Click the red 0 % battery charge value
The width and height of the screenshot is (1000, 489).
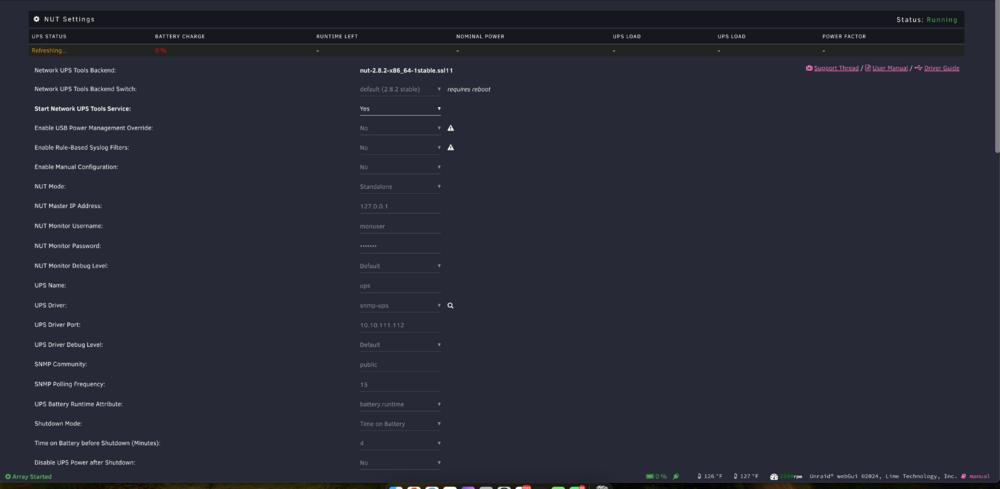pyautogui.click(x=161, y=50)
